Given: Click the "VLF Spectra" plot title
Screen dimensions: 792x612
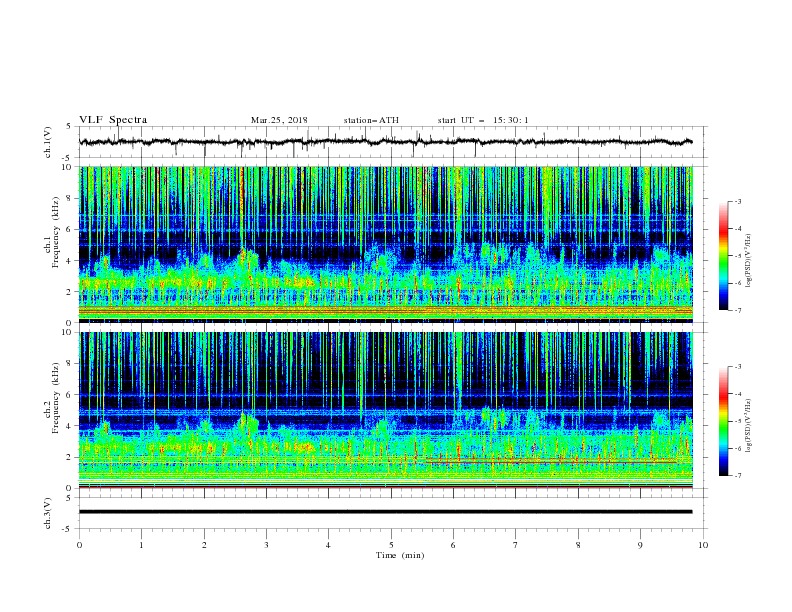Looking at the screenshot, I should tap(113, 120).
